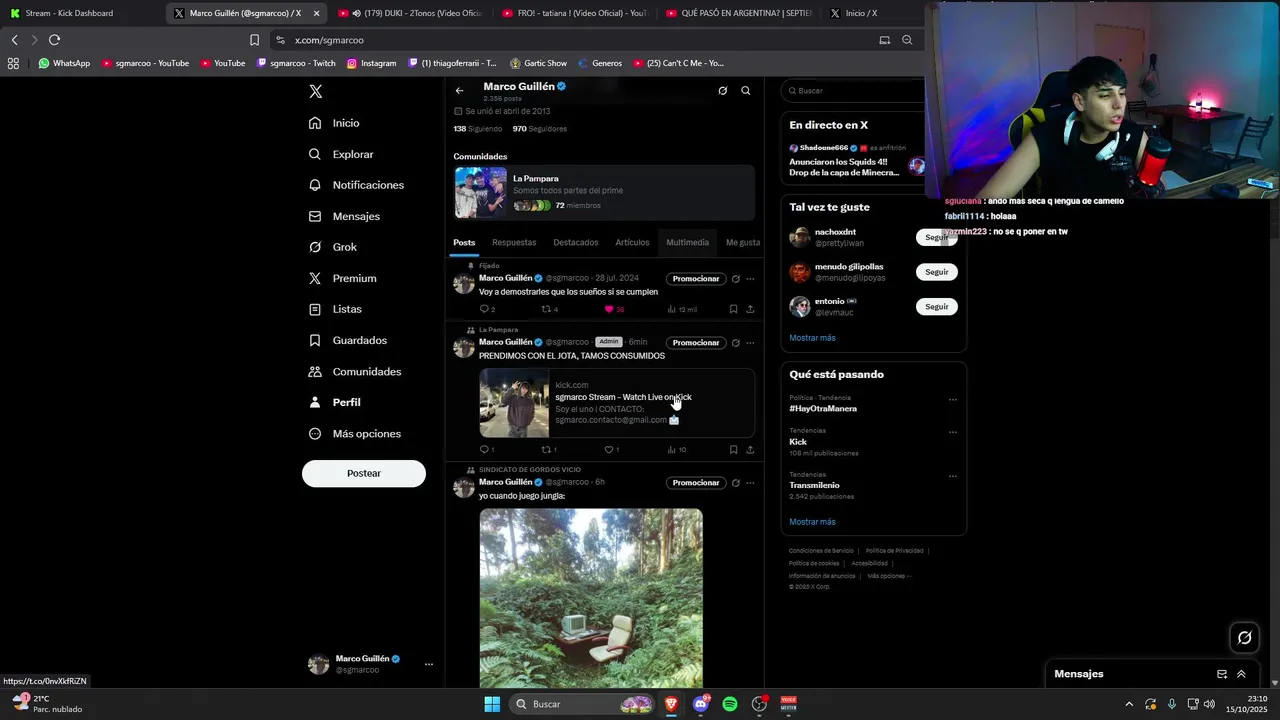
Task: Open #HayOtraManera trend
Action: click(823, 409)
